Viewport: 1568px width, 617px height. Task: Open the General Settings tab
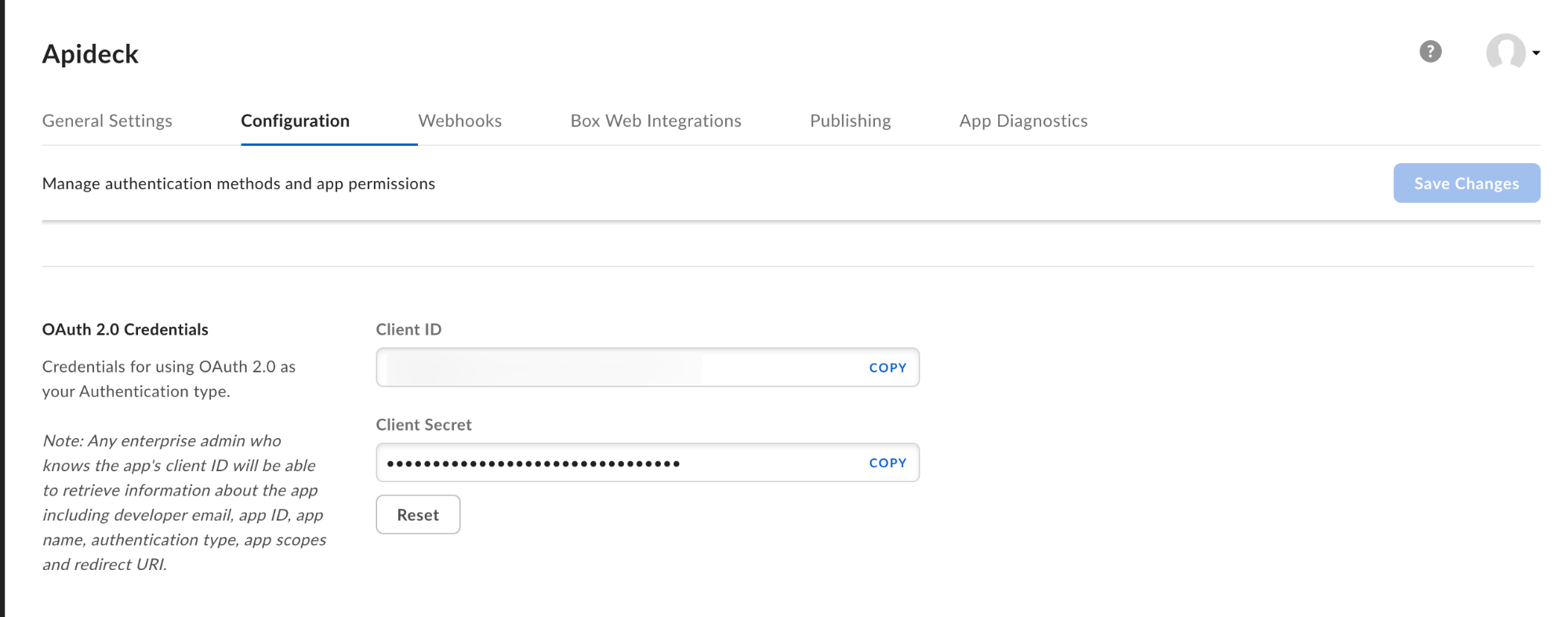(107, 121)
